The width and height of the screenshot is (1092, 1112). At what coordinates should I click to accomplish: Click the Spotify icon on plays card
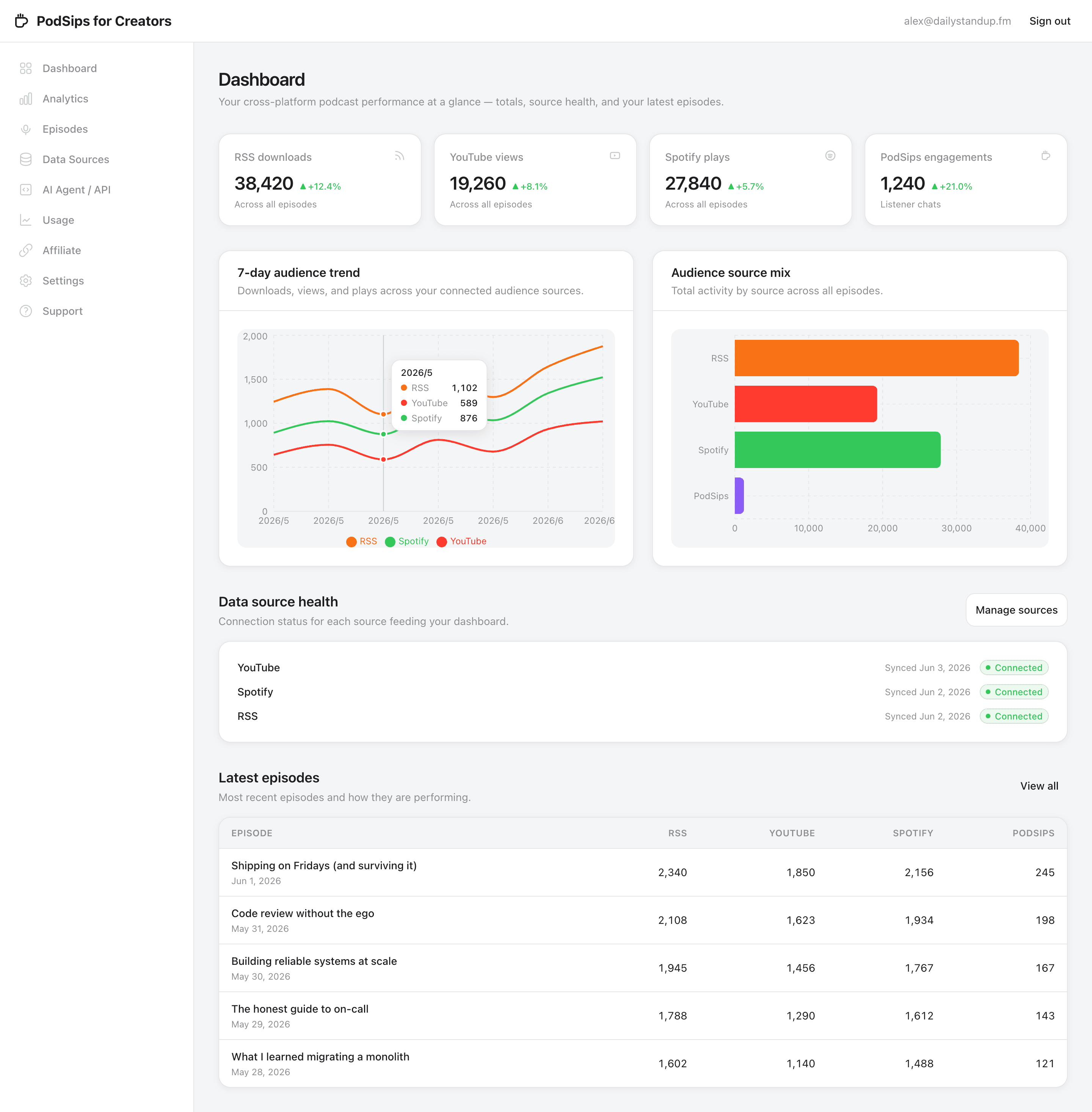click(x=830, y=156)
